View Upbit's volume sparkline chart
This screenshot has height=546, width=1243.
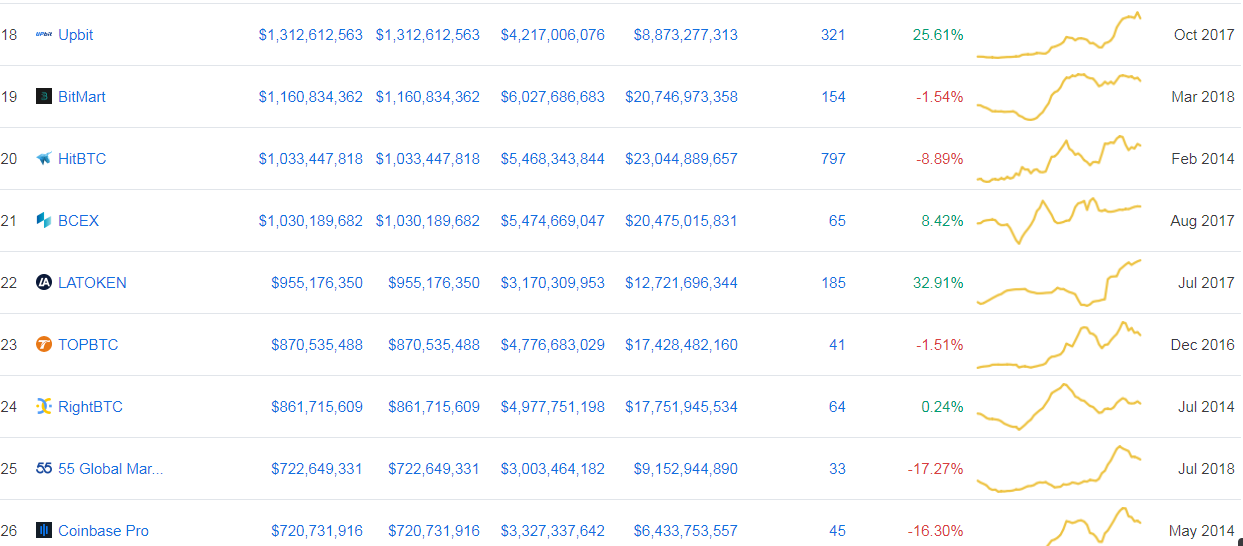1059,35
